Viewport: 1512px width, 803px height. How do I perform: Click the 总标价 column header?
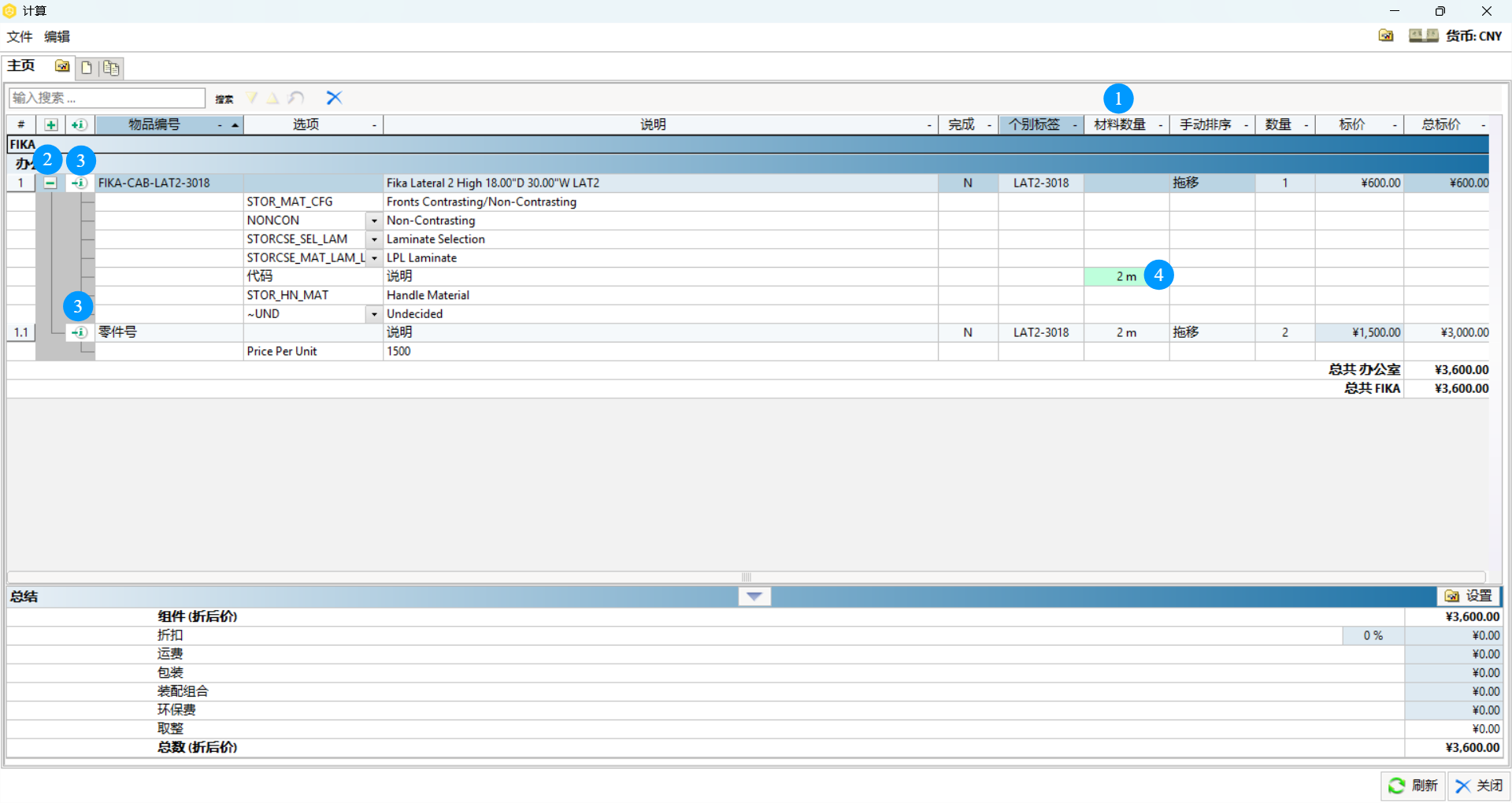[1447, 124]
